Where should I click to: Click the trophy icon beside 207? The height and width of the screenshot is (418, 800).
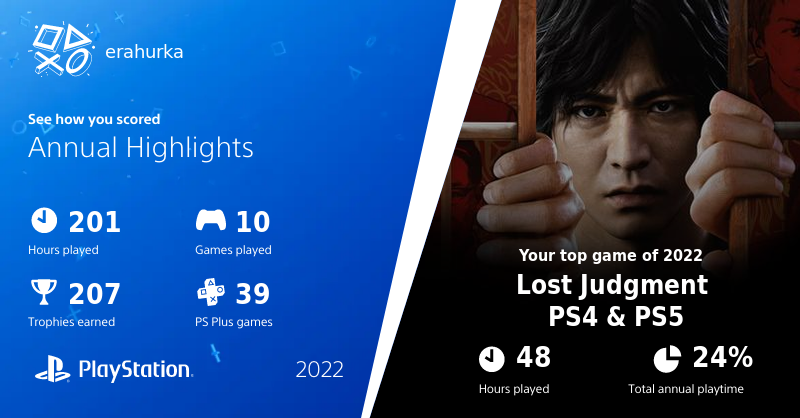(x=43, y=293)
